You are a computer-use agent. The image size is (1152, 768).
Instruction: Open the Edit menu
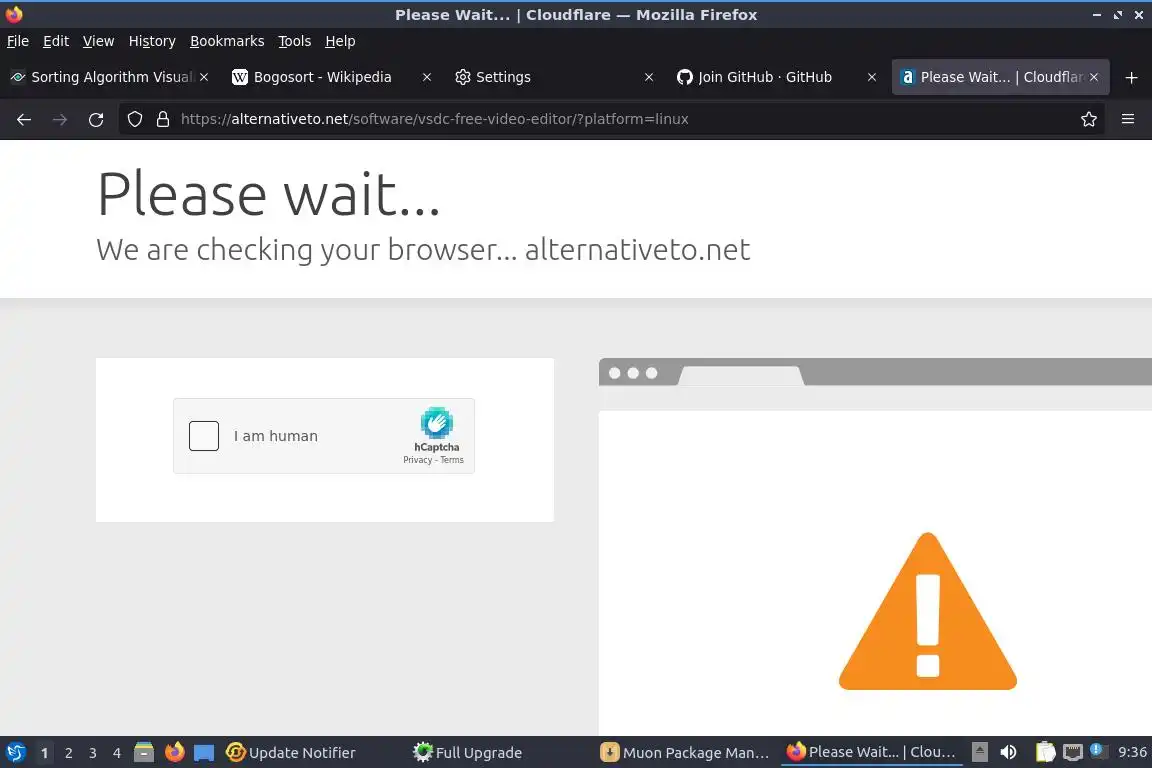point(56,41)
